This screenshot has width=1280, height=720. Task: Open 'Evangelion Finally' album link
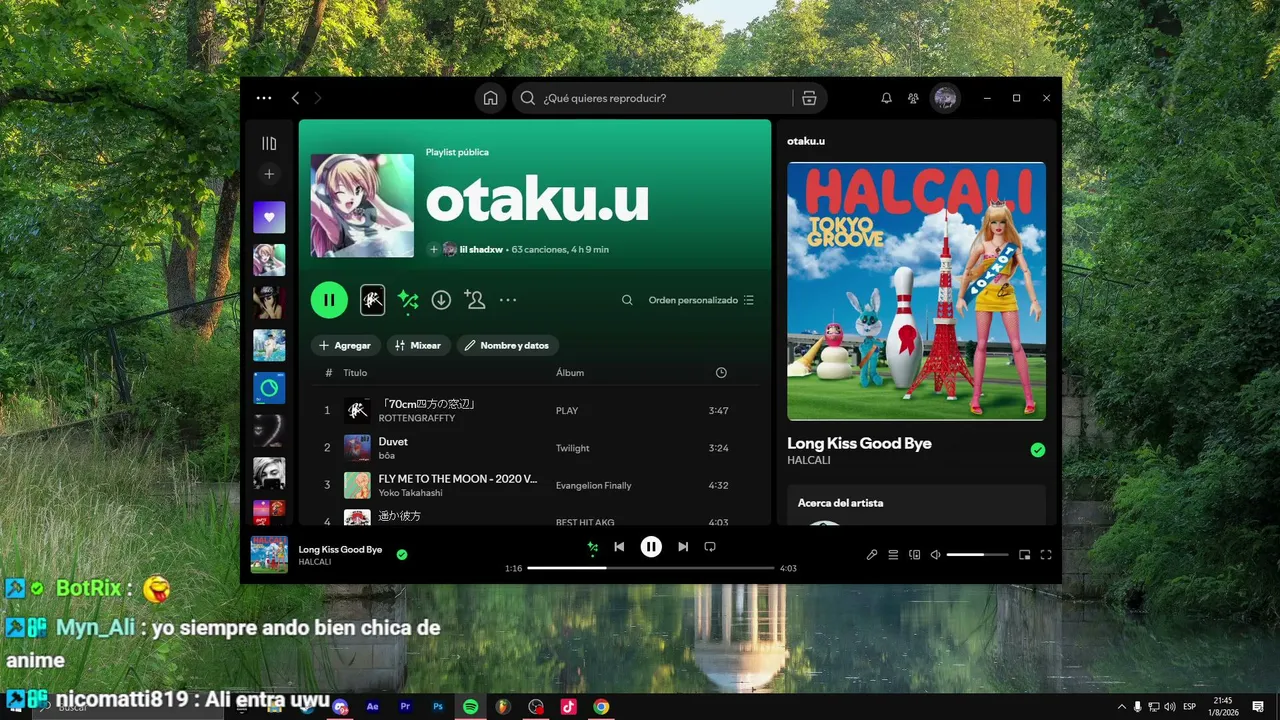click(594, 486)
